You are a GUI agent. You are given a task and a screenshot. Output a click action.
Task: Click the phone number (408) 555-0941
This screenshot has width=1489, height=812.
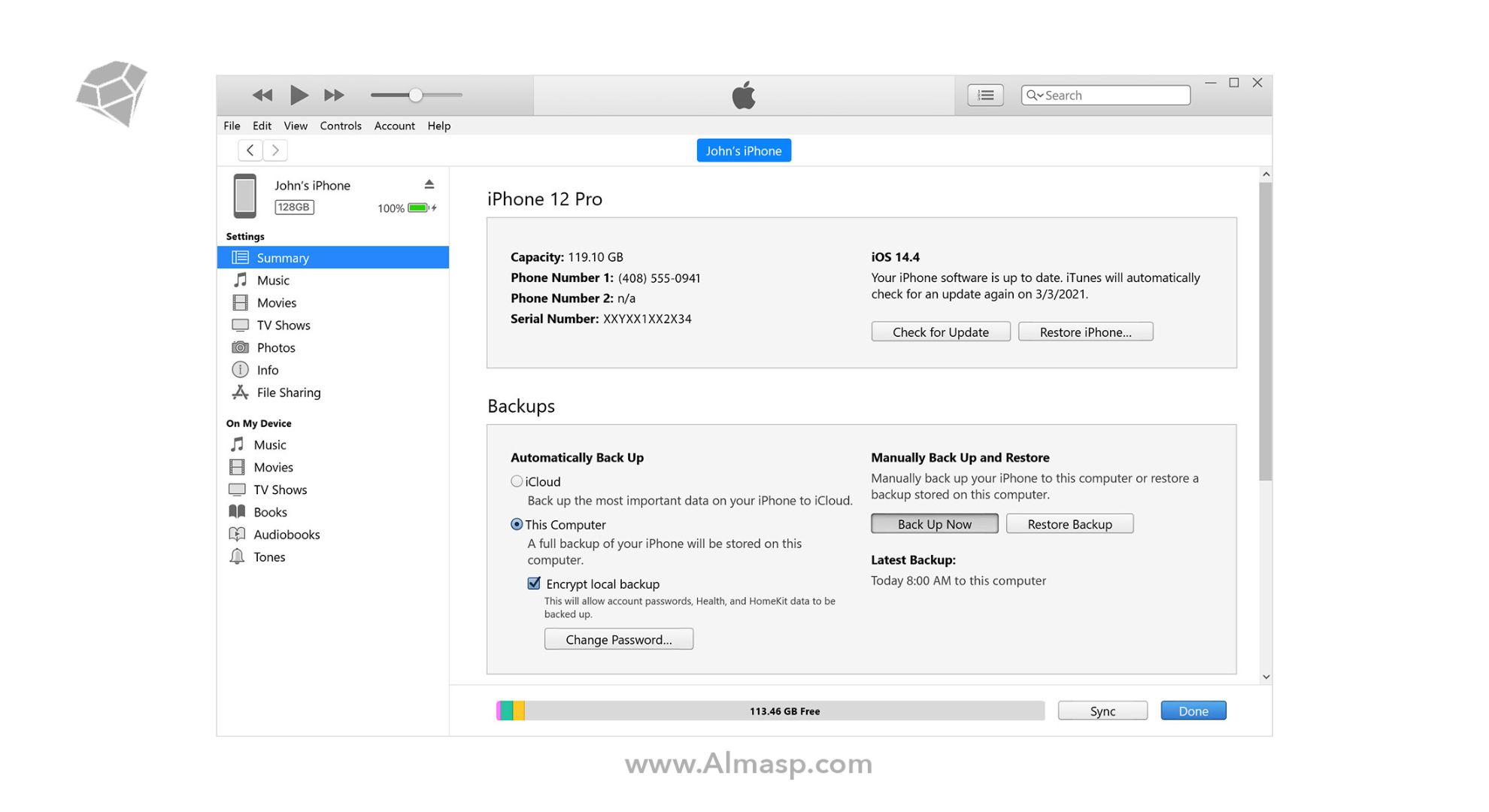[659, 278]
